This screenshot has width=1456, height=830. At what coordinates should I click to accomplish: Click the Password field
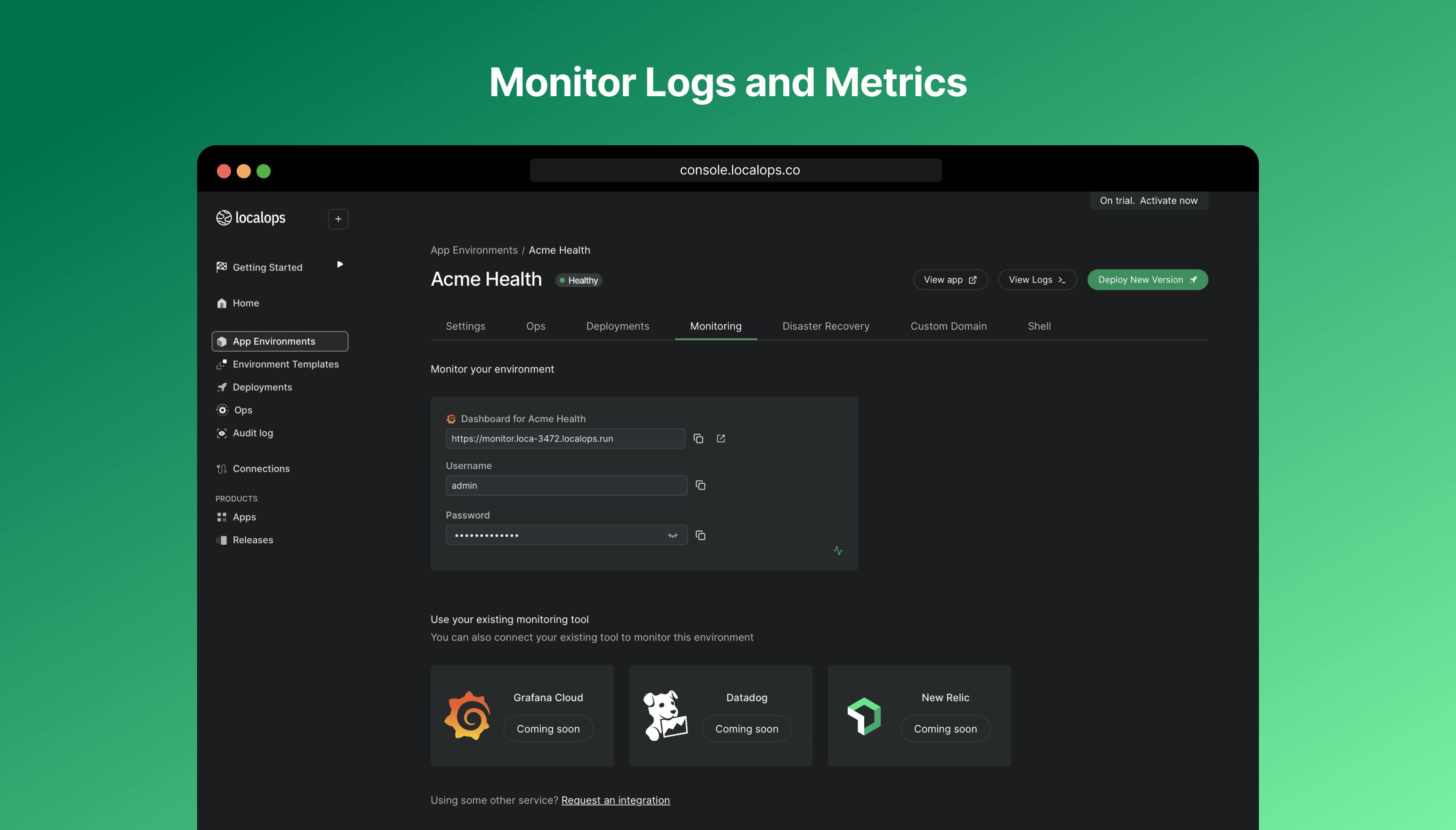pyautogui.click(x=566, y=535)
